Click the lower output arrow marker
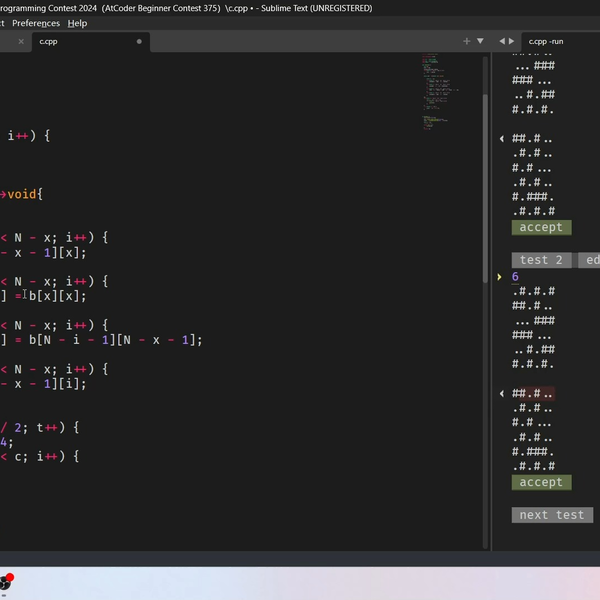 (x=501, y=394)
